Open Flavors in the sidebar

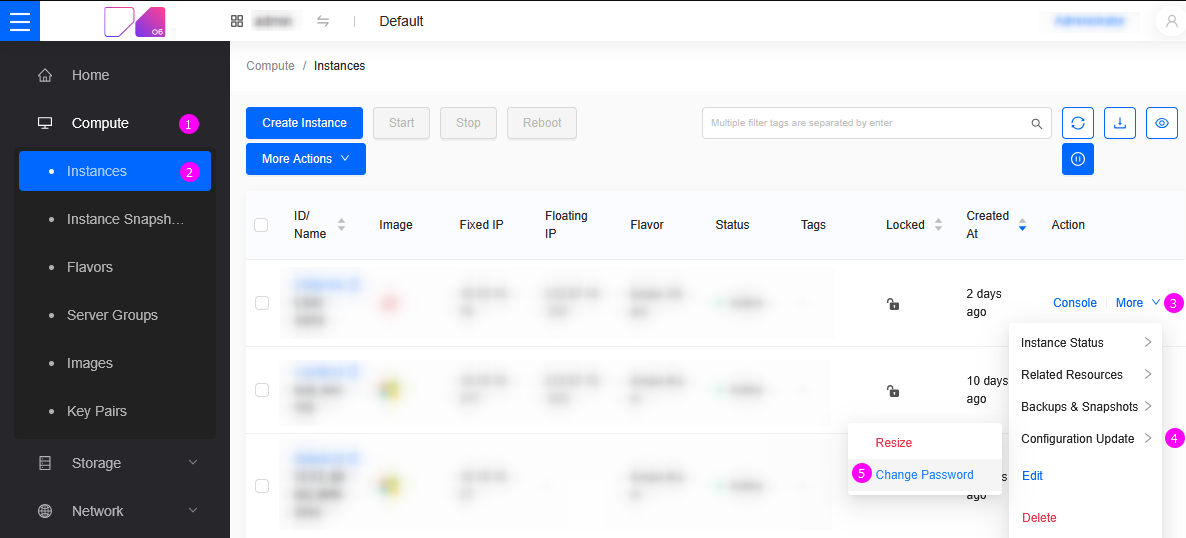pyautogui.click(x=115, y=267)
